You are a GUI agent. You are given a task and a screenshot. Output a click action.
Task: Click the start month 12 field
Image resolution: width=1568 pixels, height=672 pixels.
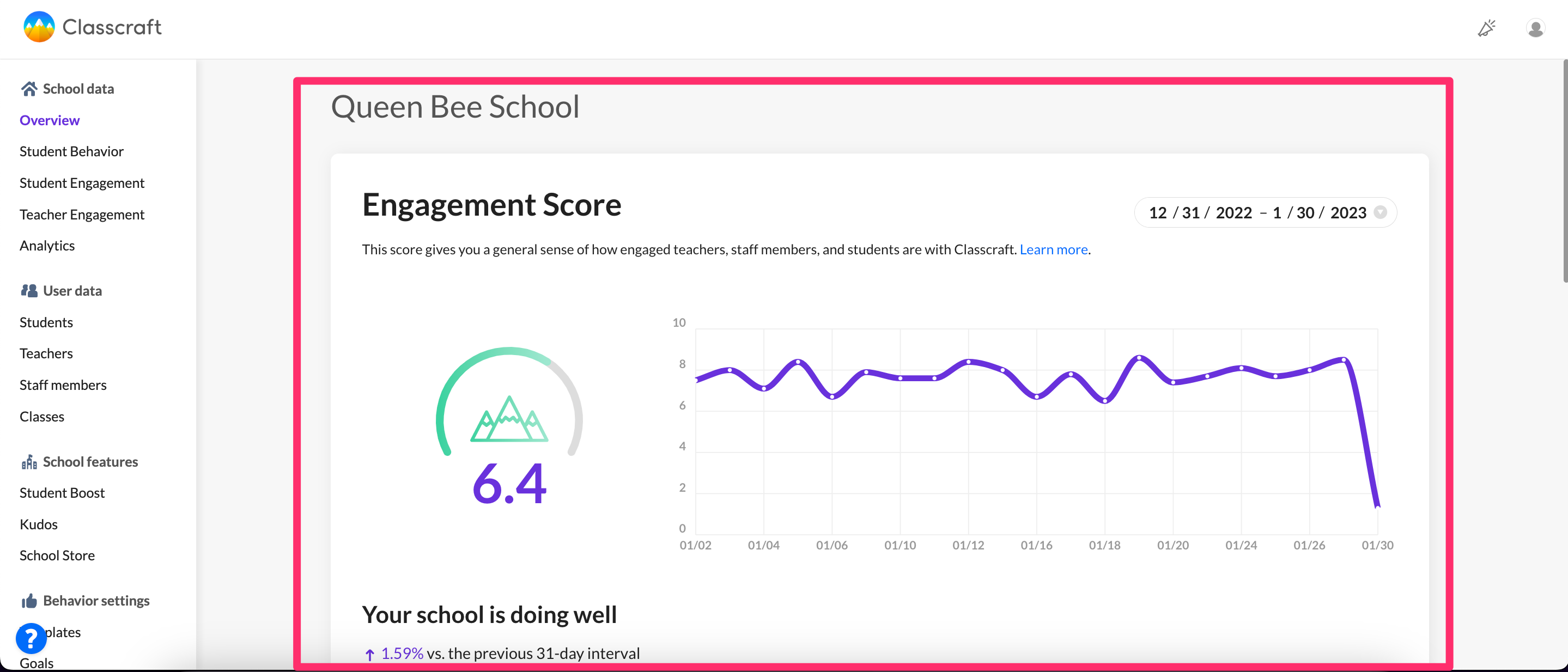coord(1158,212)
